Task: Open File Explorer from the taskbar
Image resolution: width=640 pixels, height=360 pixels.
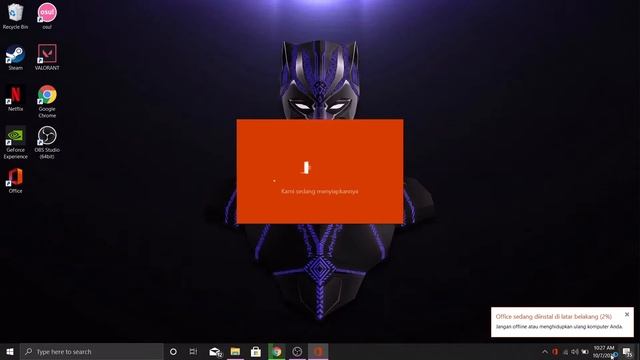Action: point(235,351)
